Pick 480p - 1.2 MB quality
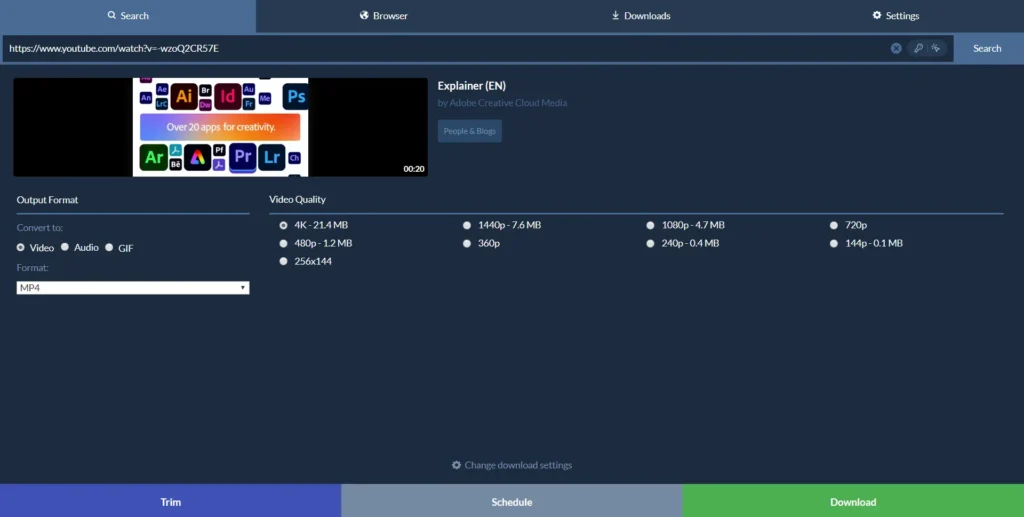Image resolution: width=1024 pixels, height=517 pixels. pyautogui.click(x=283, y=243)
